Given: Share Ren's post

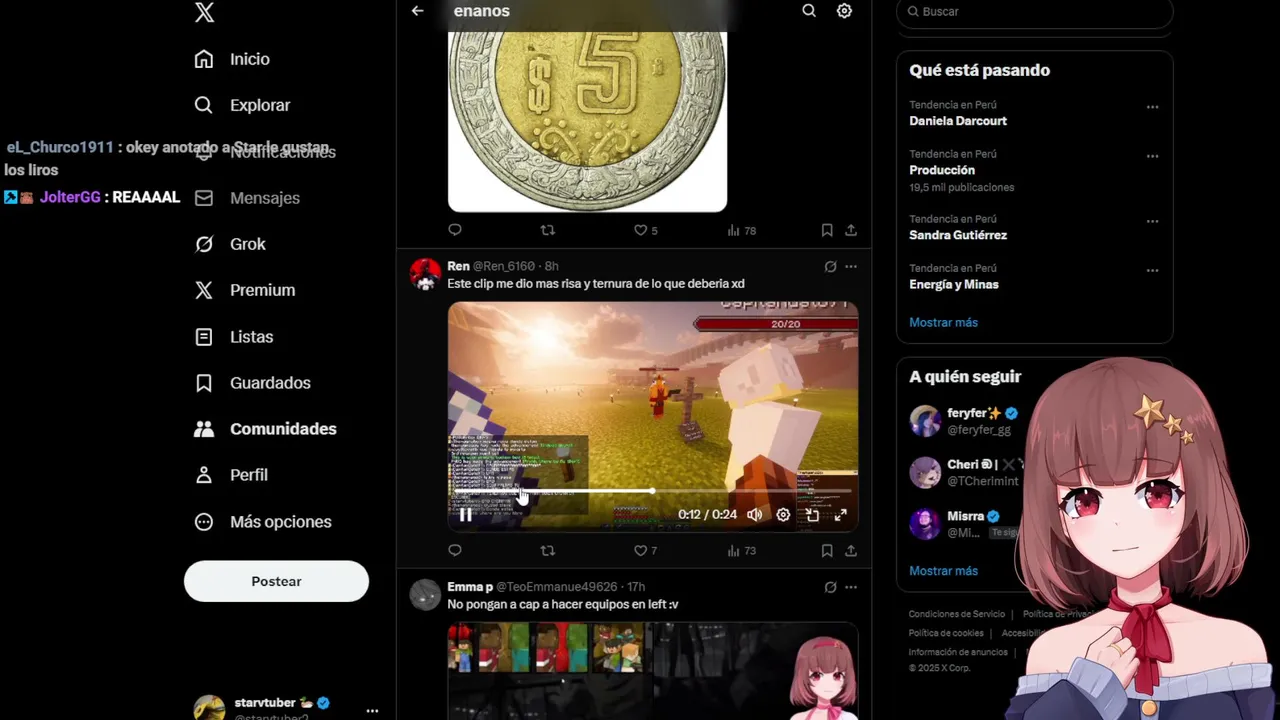Looking at the screenshot, I should coord(851,551).
